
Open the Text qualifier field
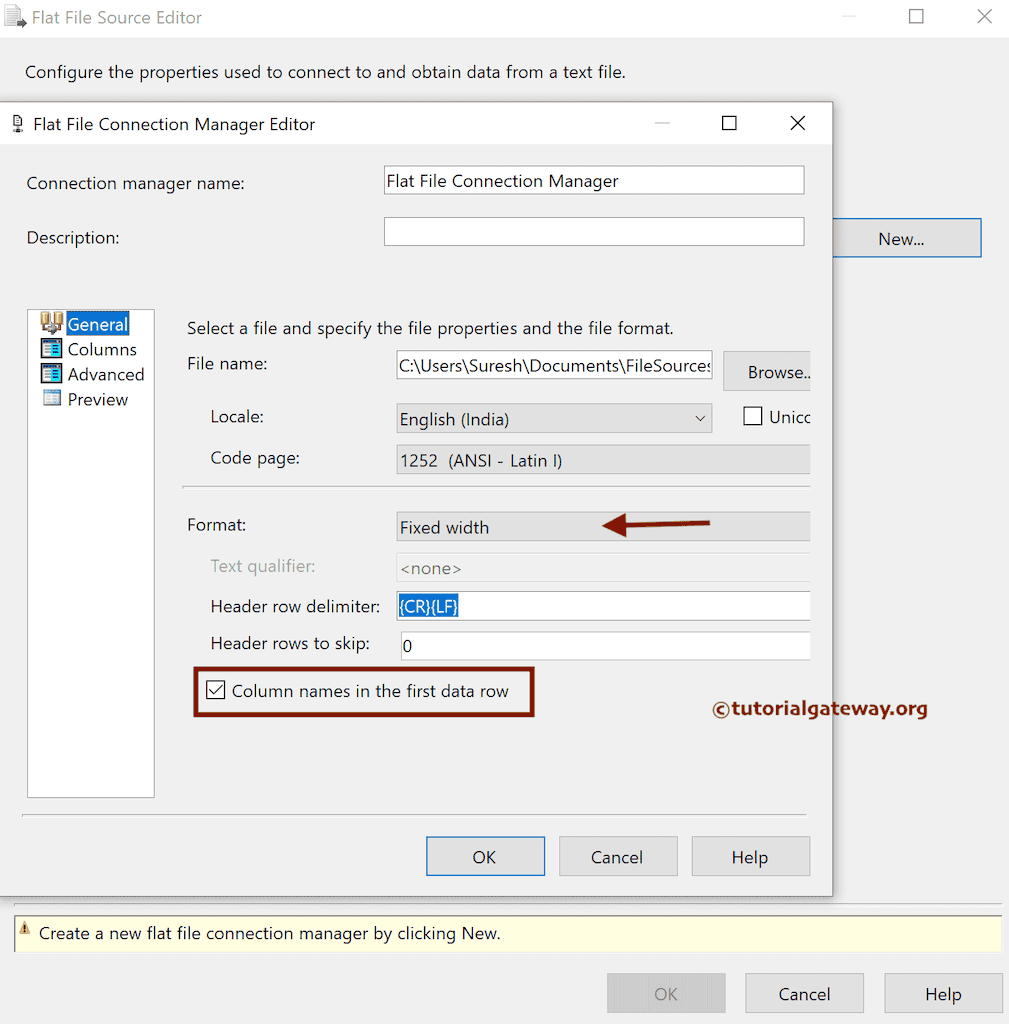[x=603, y=568]
